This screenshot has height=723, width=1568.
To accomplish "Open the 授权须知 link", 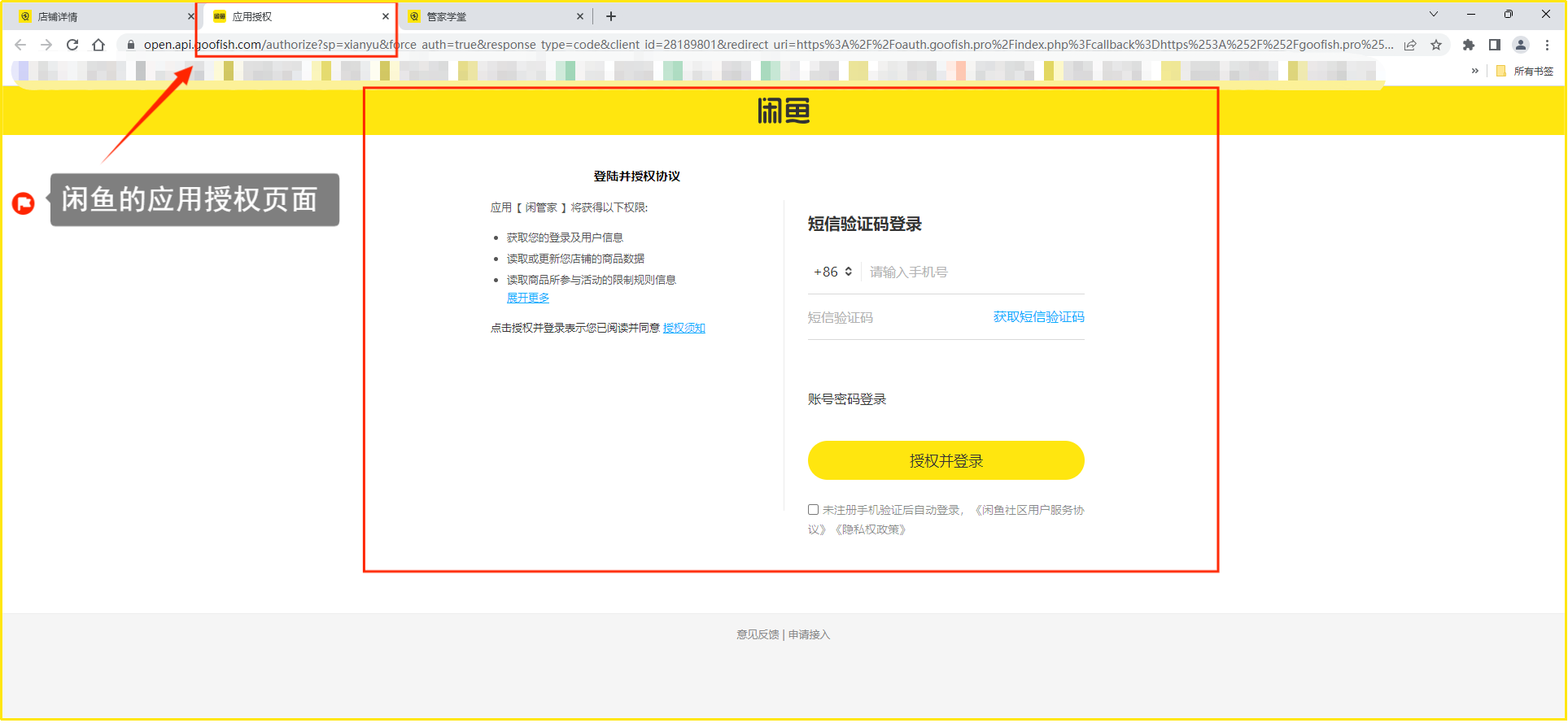I will tap(684, 328).
